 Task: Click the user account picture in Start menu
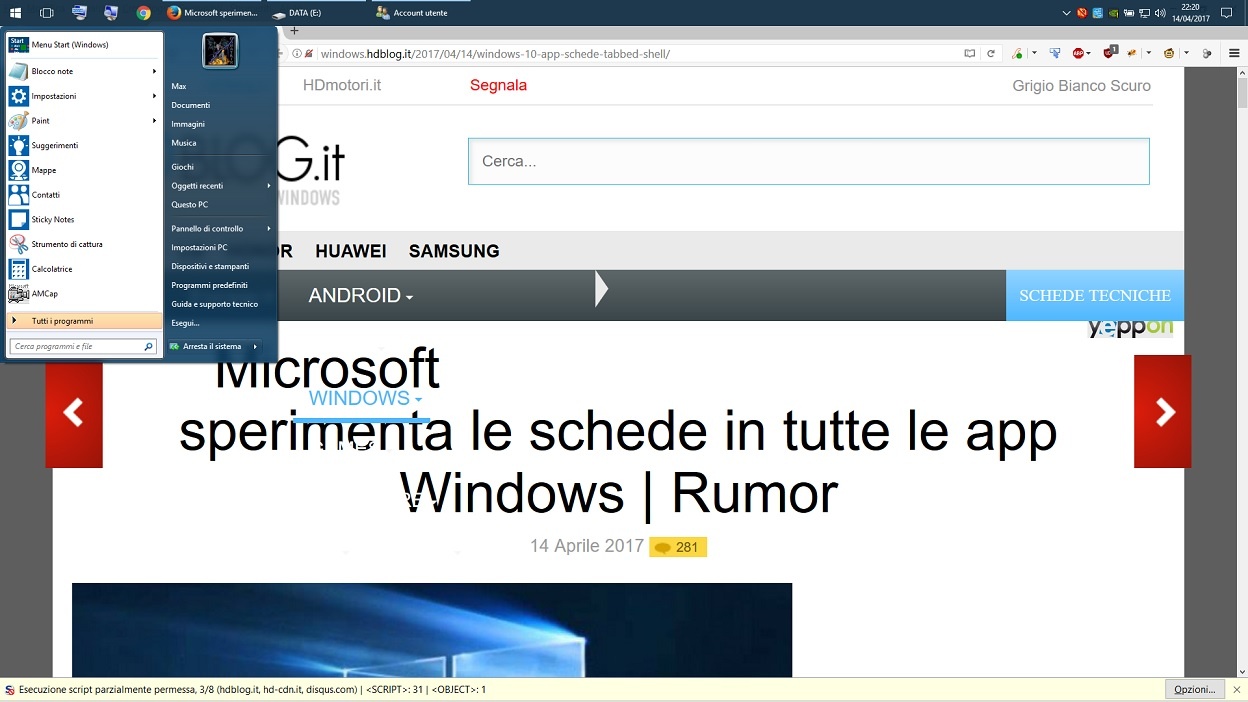point(220,50)
